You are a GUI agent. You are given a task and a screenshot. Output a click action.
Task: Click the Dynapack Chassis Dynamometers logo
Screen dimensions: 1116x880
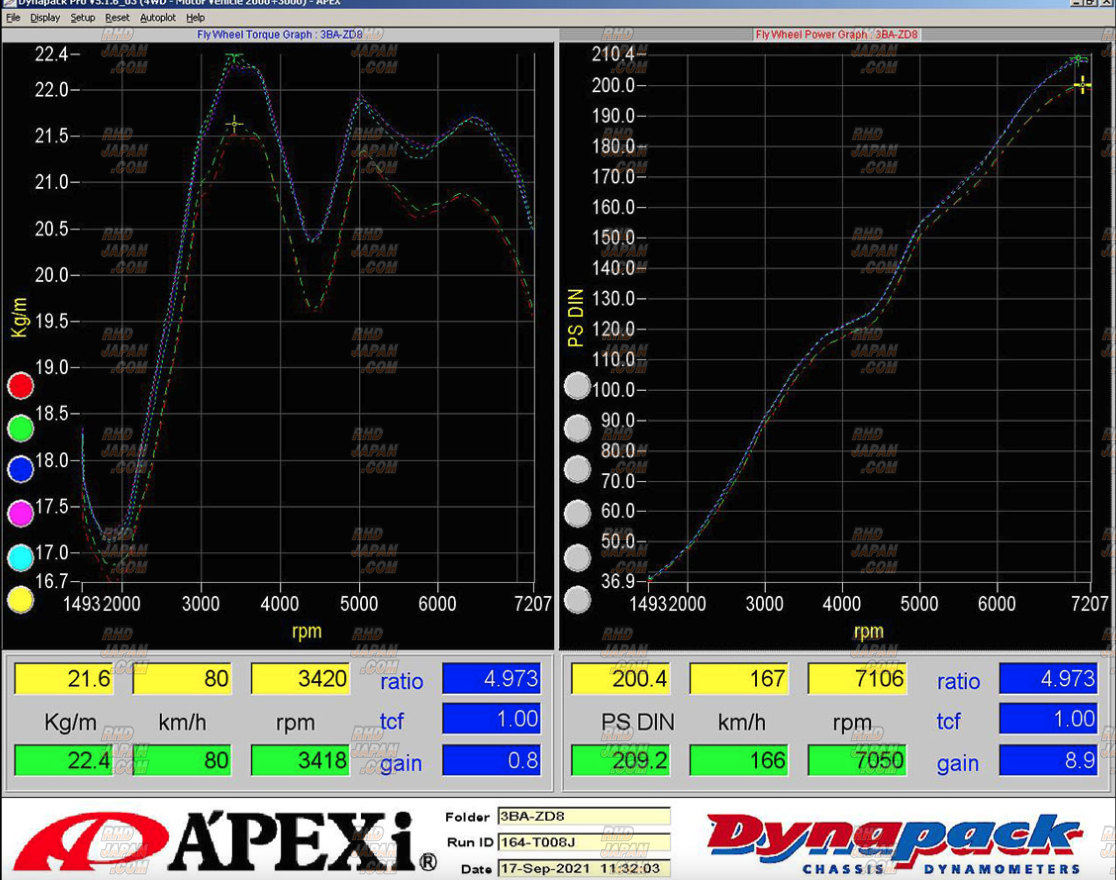pyautogui.click(x=895, y=844)
